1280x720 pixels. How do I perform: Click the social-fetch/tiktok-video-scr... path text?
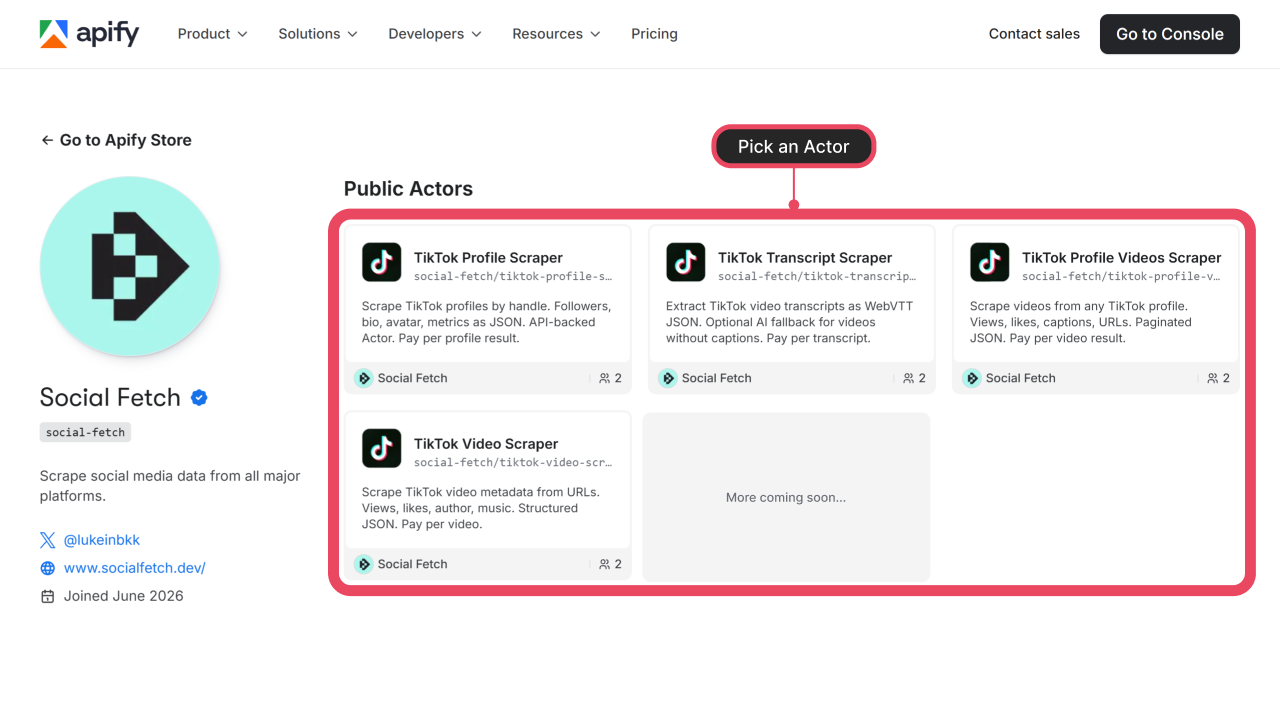513,463
